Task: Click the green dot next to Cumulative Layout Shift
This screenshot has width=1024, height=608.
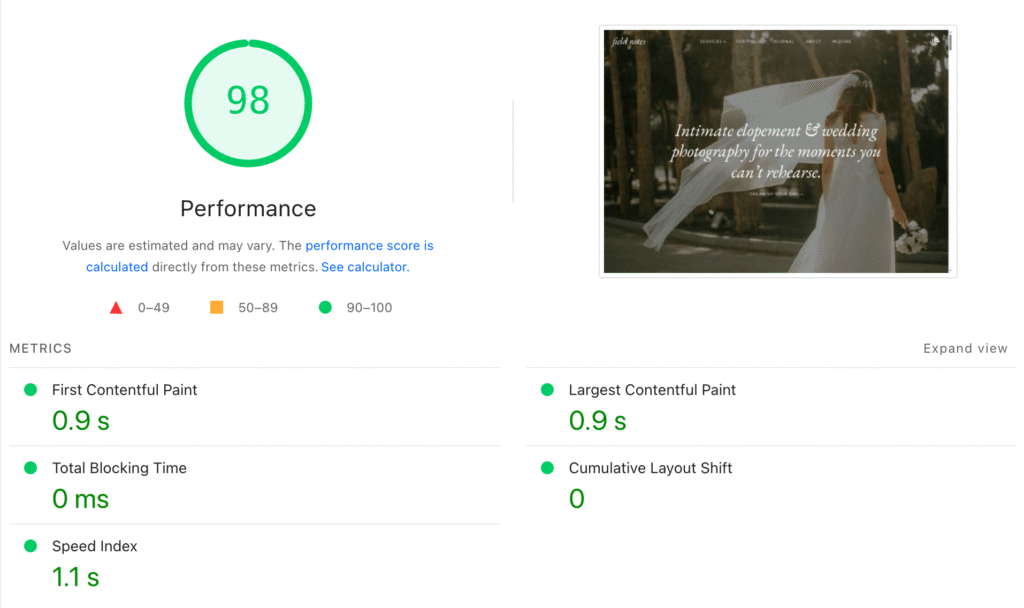Action: (546, 468)
